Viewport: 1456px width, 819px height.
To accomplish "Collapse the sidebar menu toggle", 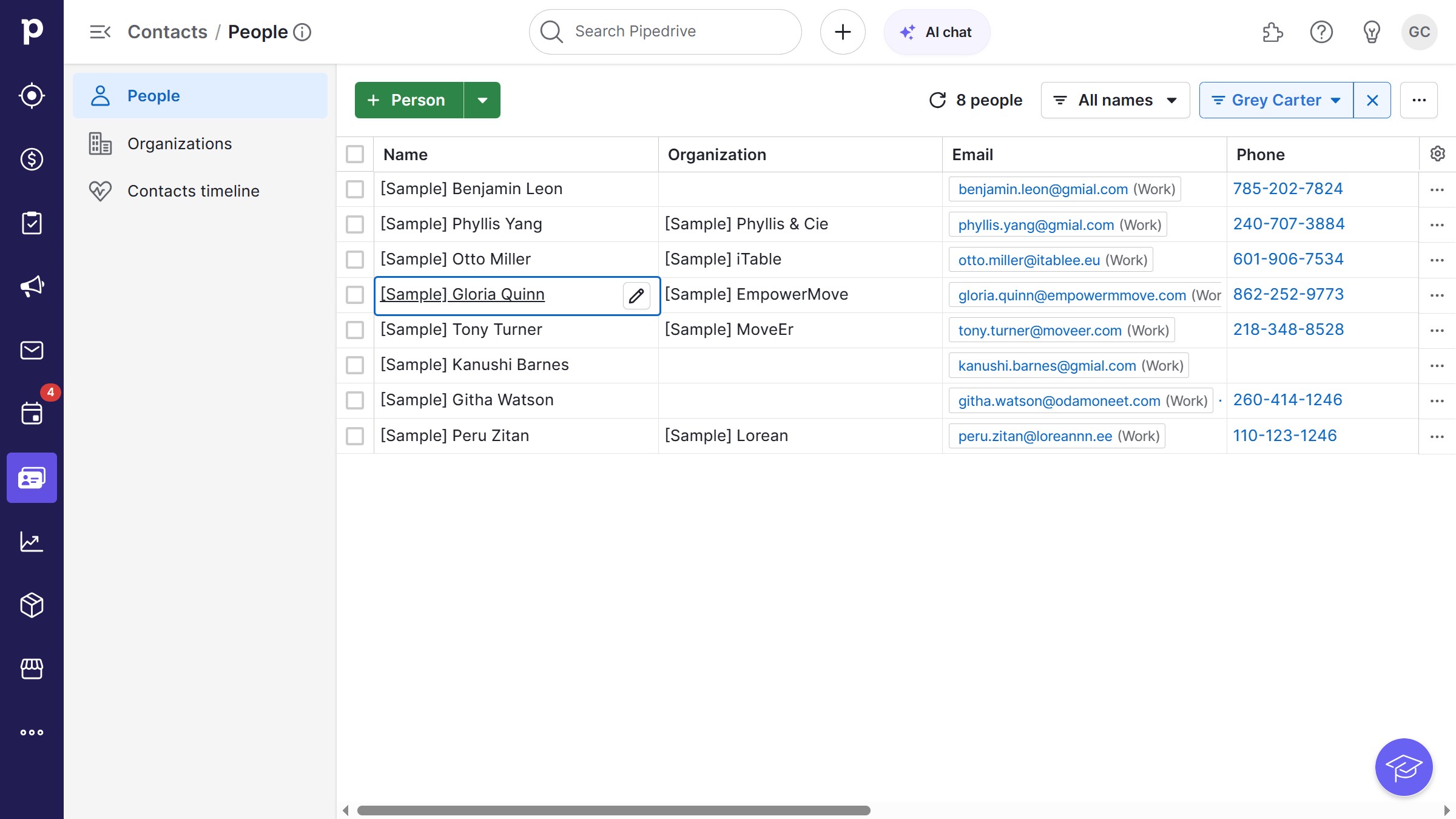I will point(100,32).
